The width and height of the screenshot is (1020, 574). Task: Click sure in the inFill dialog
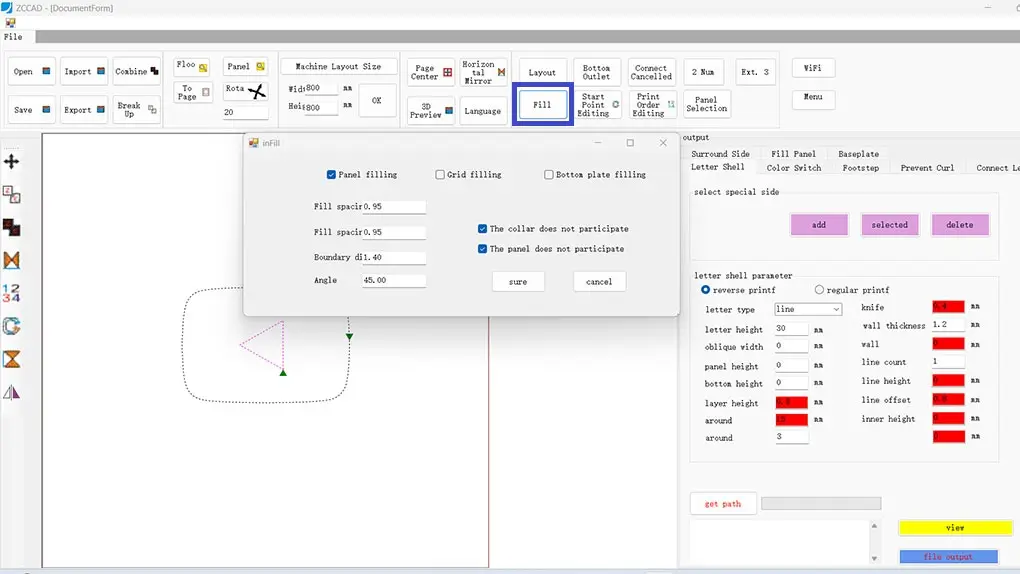518,282
